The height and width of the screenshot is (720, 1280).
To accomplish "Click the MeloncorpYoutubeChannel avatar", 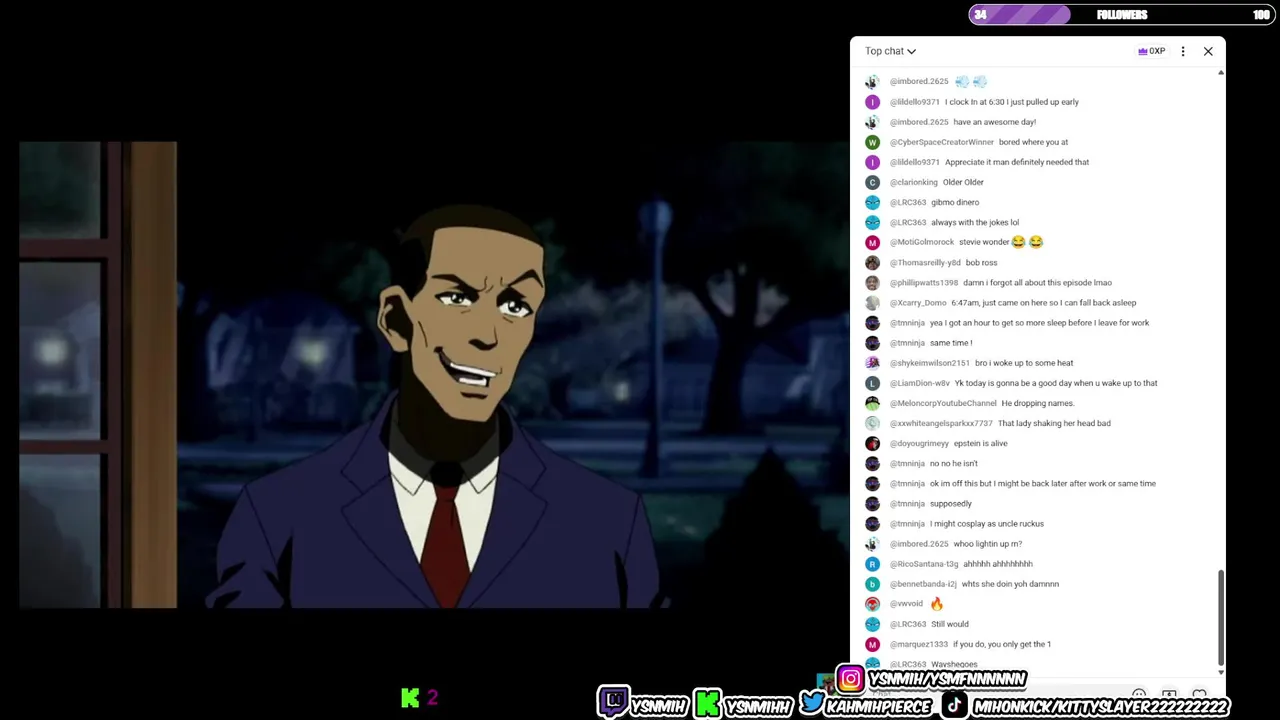I will click(x=872, y=403).
